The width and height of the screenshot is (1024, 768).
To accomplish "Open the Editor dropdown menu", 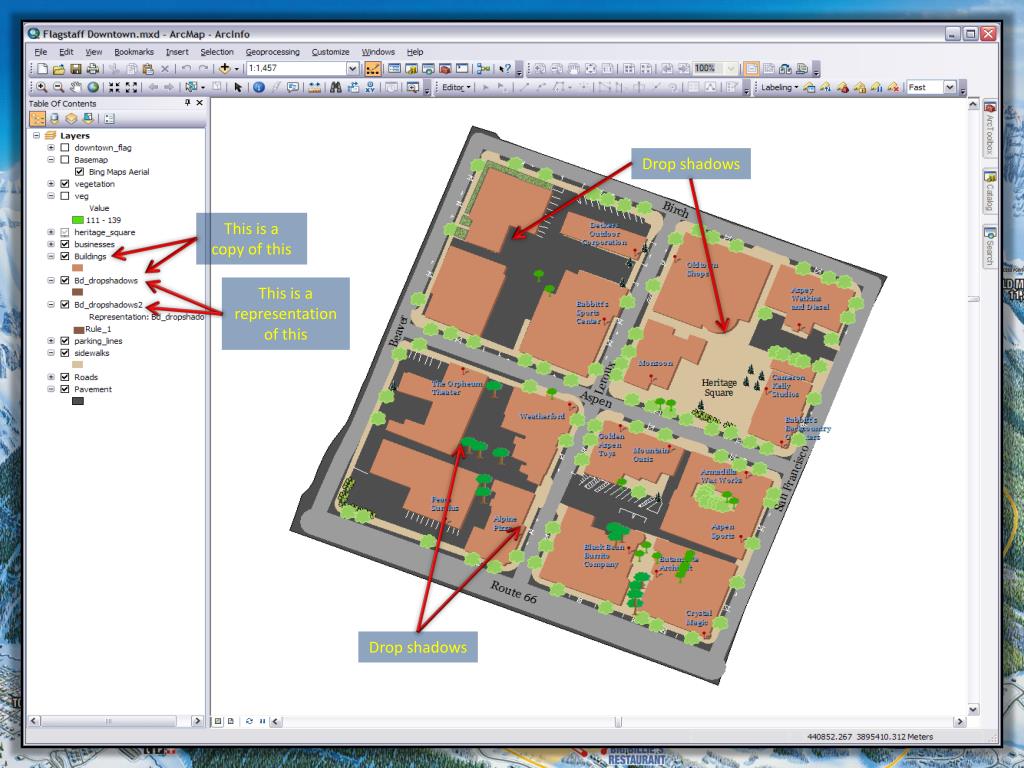I will click(x=456, y=88).
